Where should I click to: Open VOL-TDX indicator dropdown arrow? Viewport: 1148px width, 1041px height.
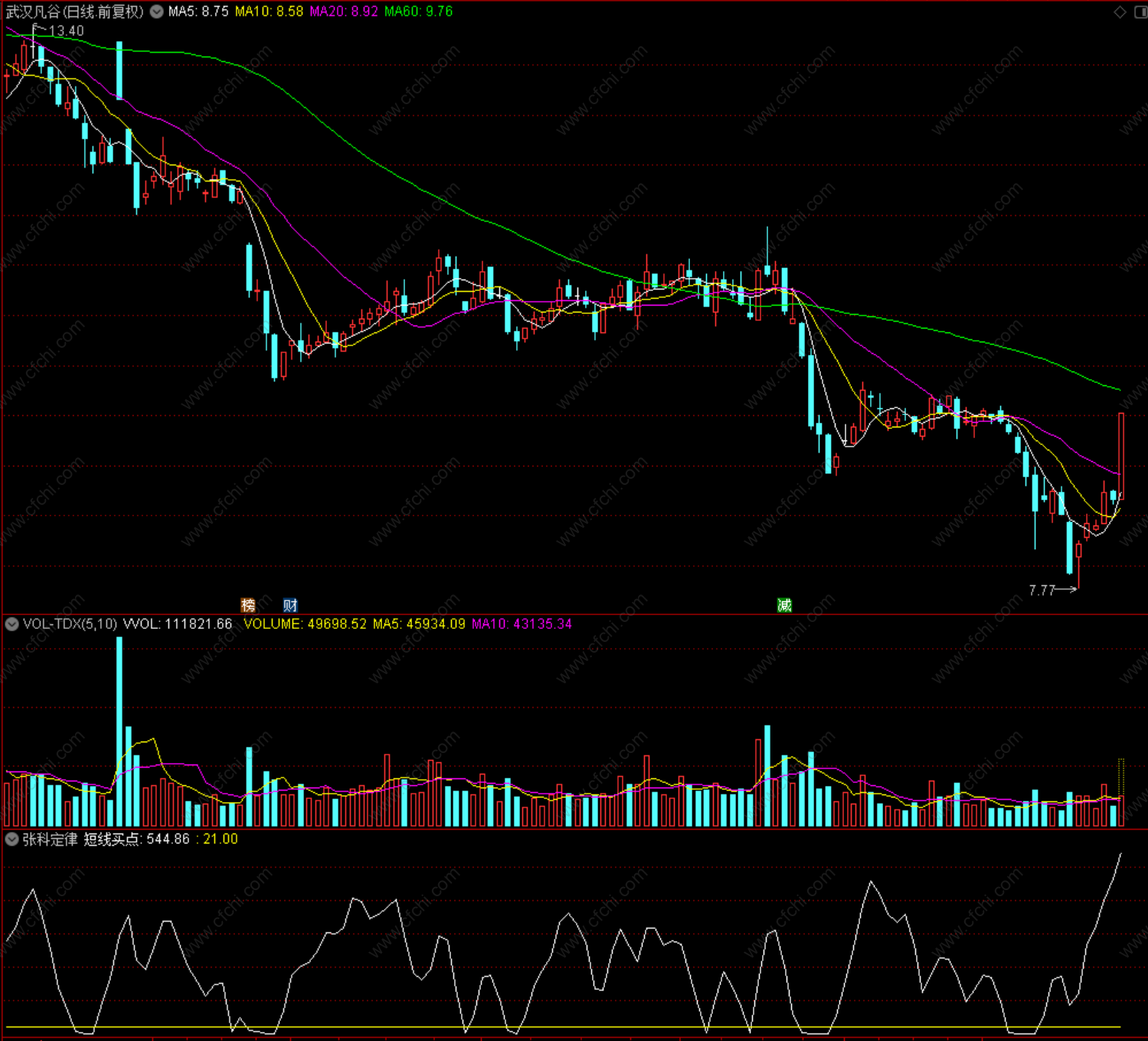click(x=11, y=624)
